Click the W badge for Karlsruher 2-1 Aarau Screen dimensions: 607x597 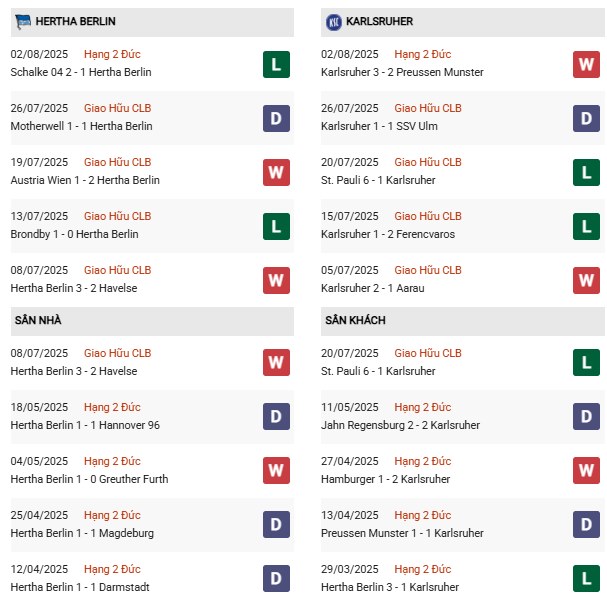click(586, 281)
